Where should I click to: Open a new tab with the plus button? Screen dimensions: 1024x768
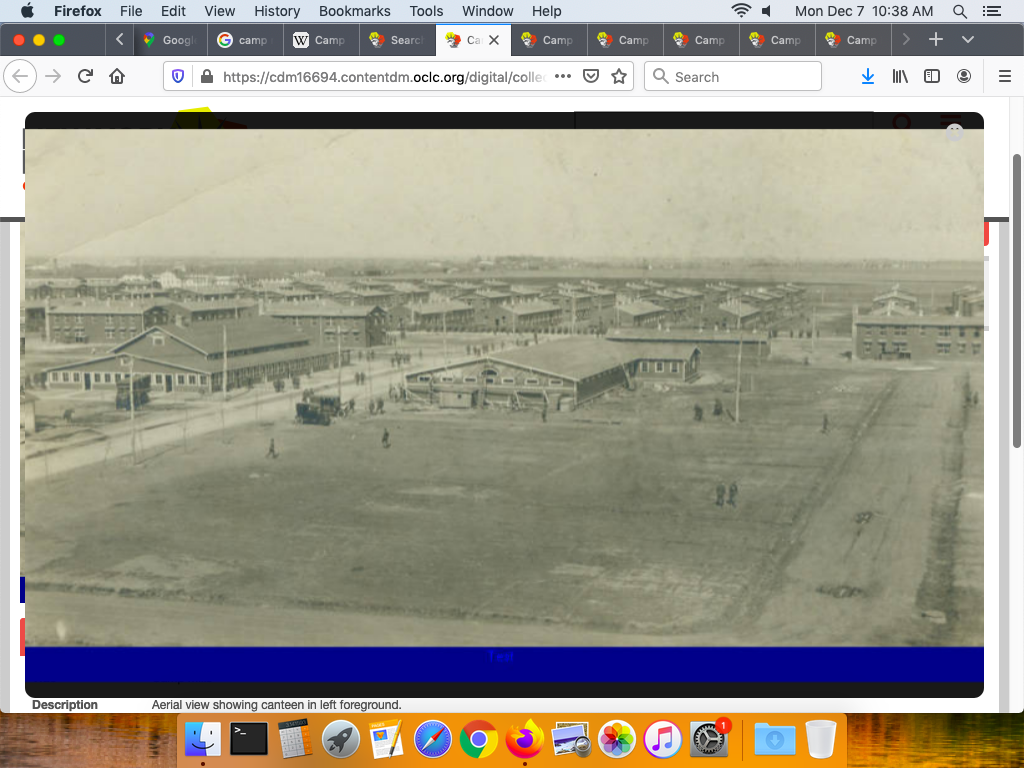936,40
